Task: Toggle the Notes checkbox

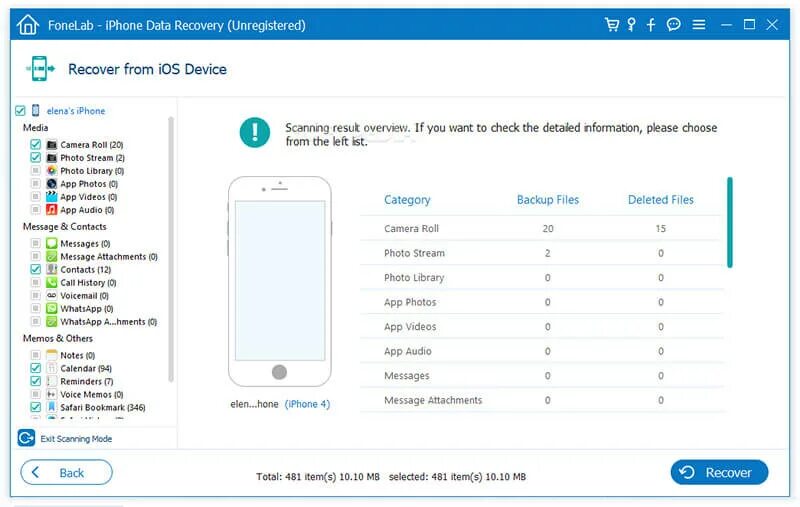Action: point(35,355)
